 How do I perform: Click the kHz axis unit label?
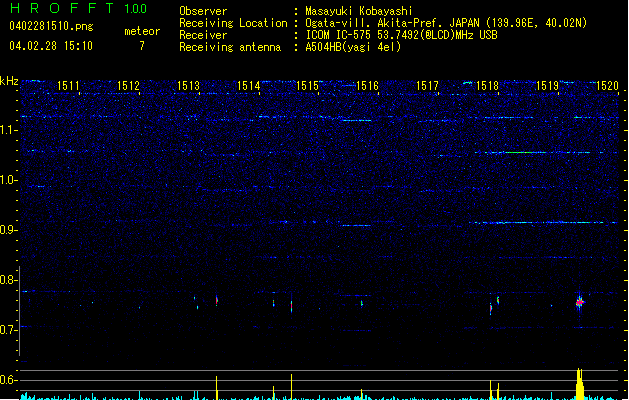tap(9, 81)
